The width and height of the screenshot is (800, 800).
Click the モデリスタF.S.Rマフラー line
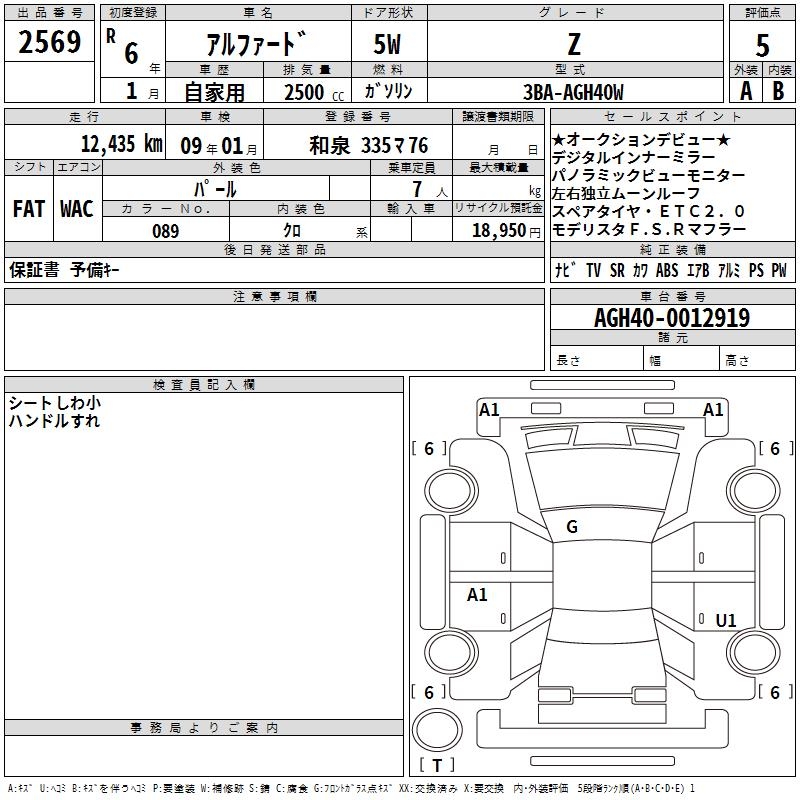point(648,229)
